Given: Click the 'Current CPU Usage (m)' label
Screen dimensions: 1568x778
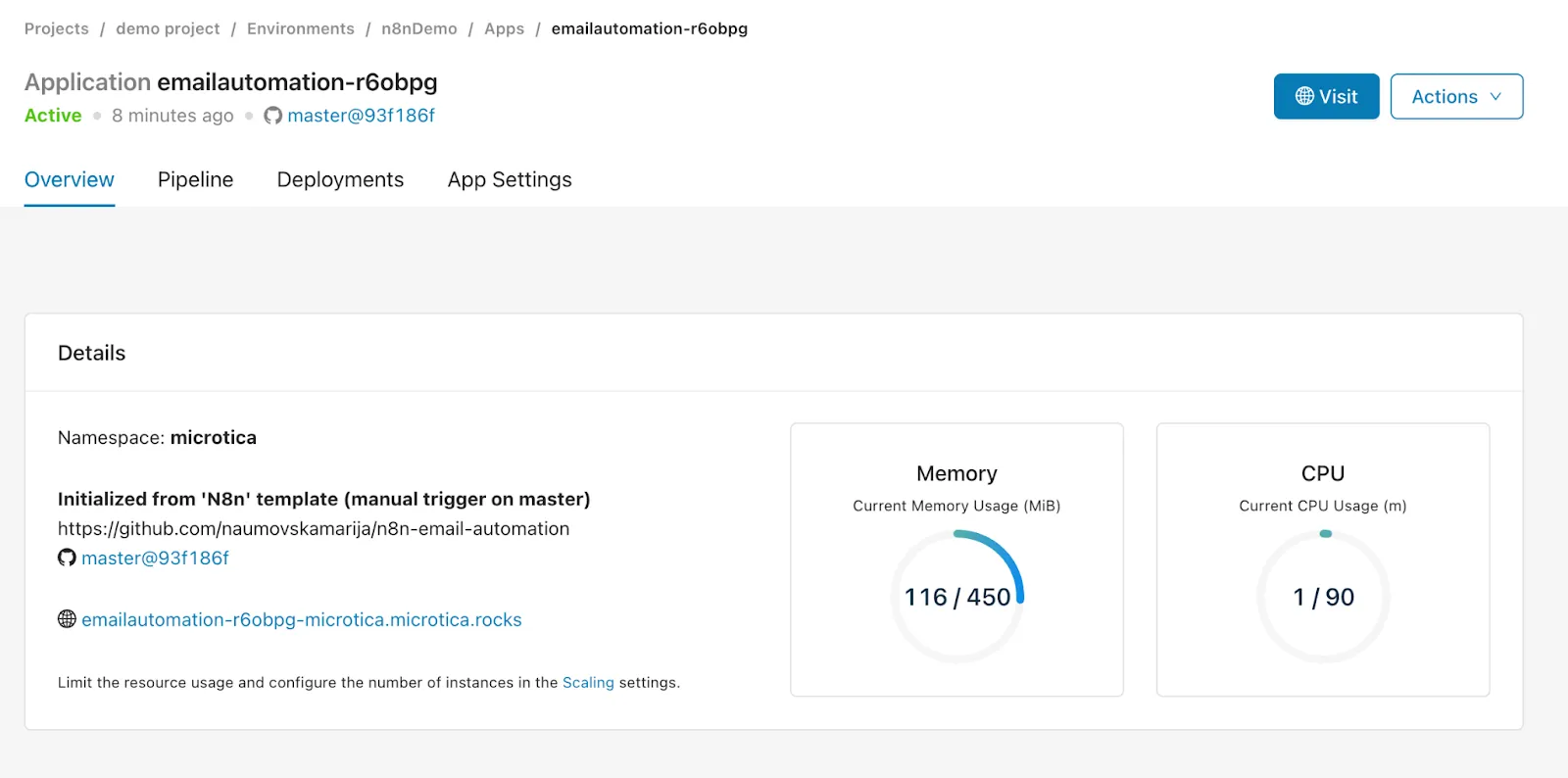Looking at the screenshot, I should pyautogui.click(x=1323, y=506).
